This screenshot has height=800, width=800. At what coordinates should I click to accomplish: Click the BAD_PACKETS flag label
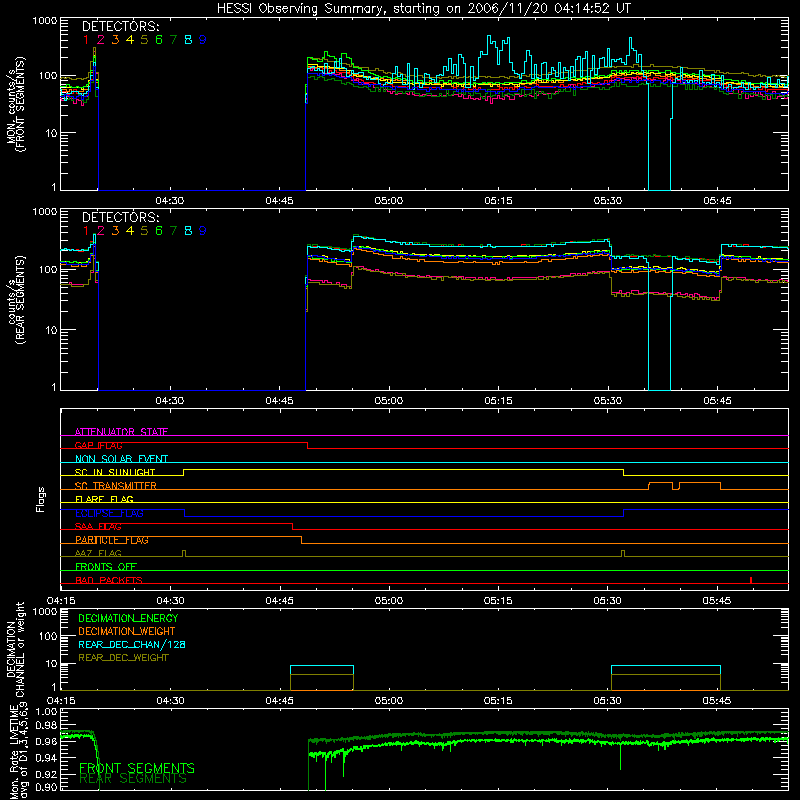109,580
